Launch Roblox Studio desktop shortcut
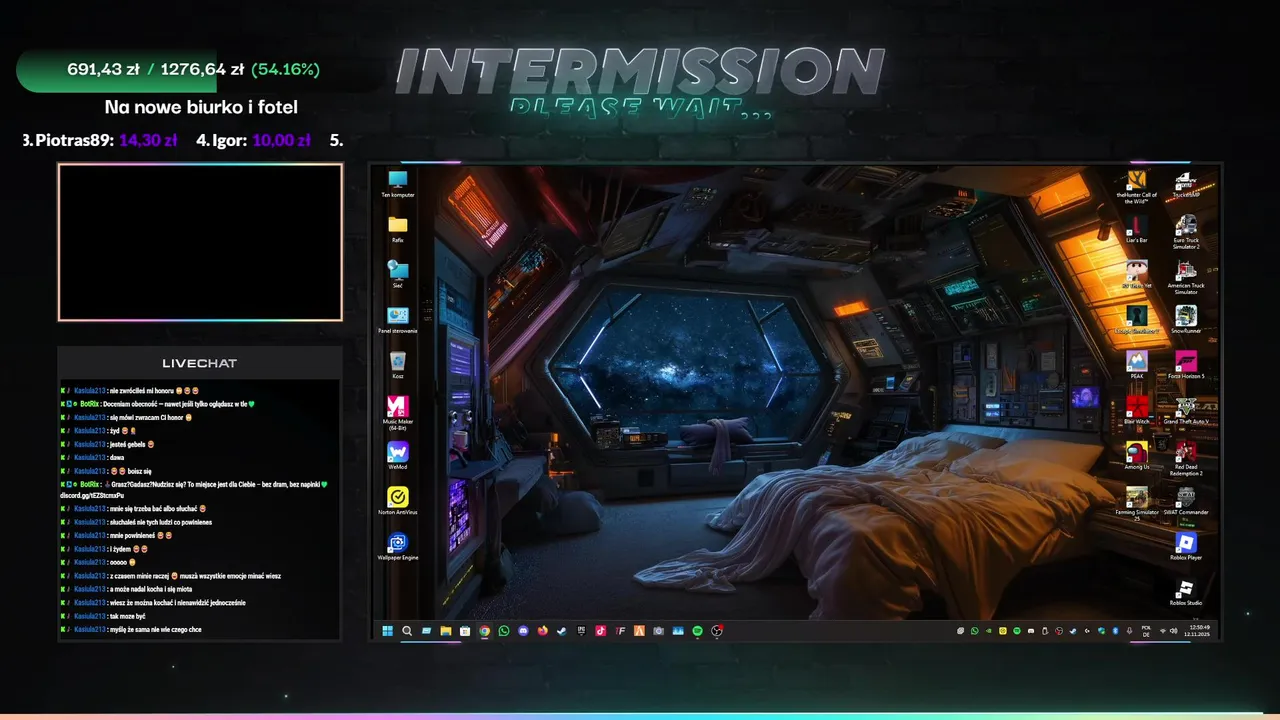This screenshot has width=1280, height=720. pos(1186,592)
